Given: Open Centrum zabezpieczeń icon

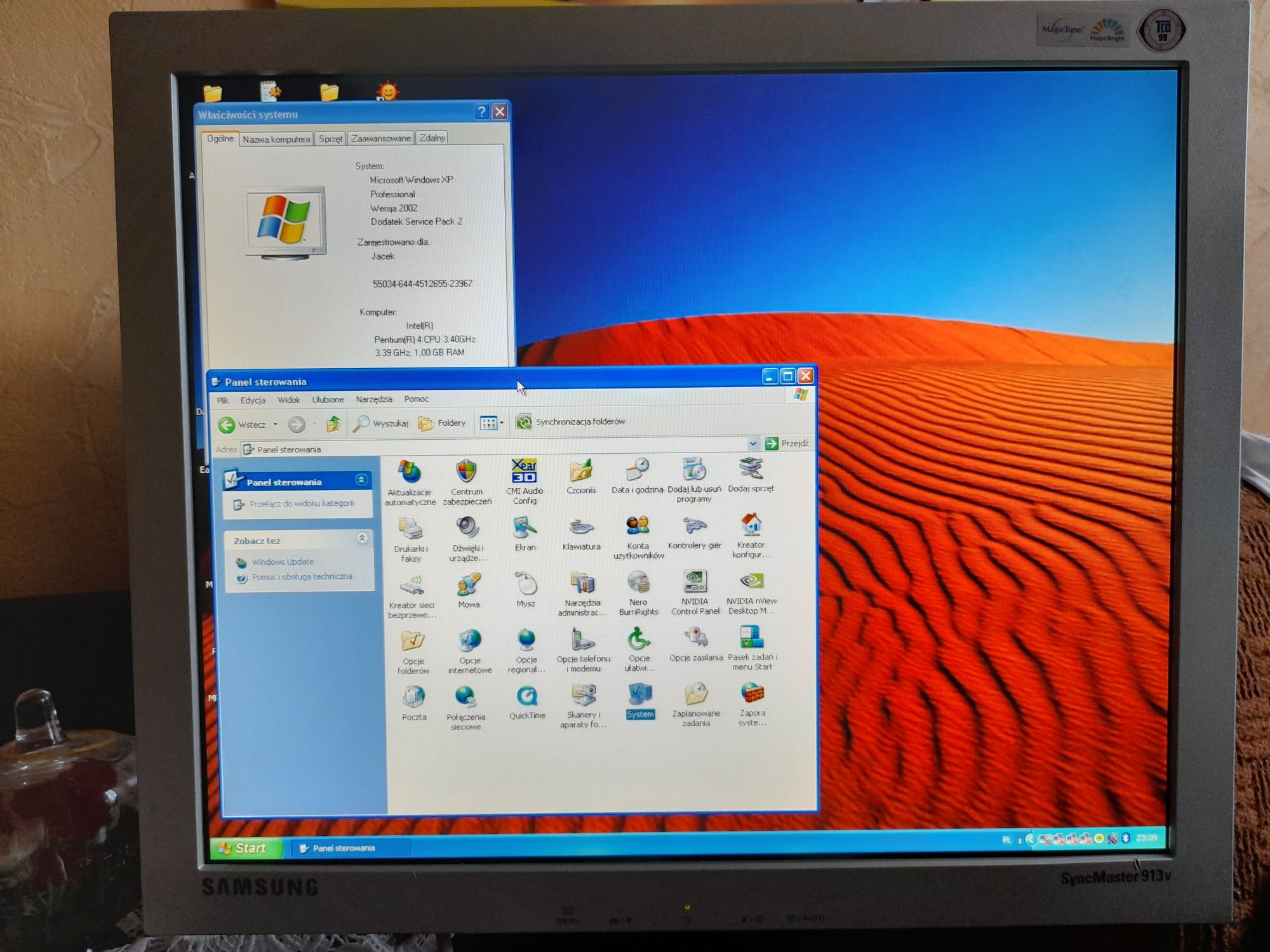Looking at the screenshot, I should pos(467,482).
